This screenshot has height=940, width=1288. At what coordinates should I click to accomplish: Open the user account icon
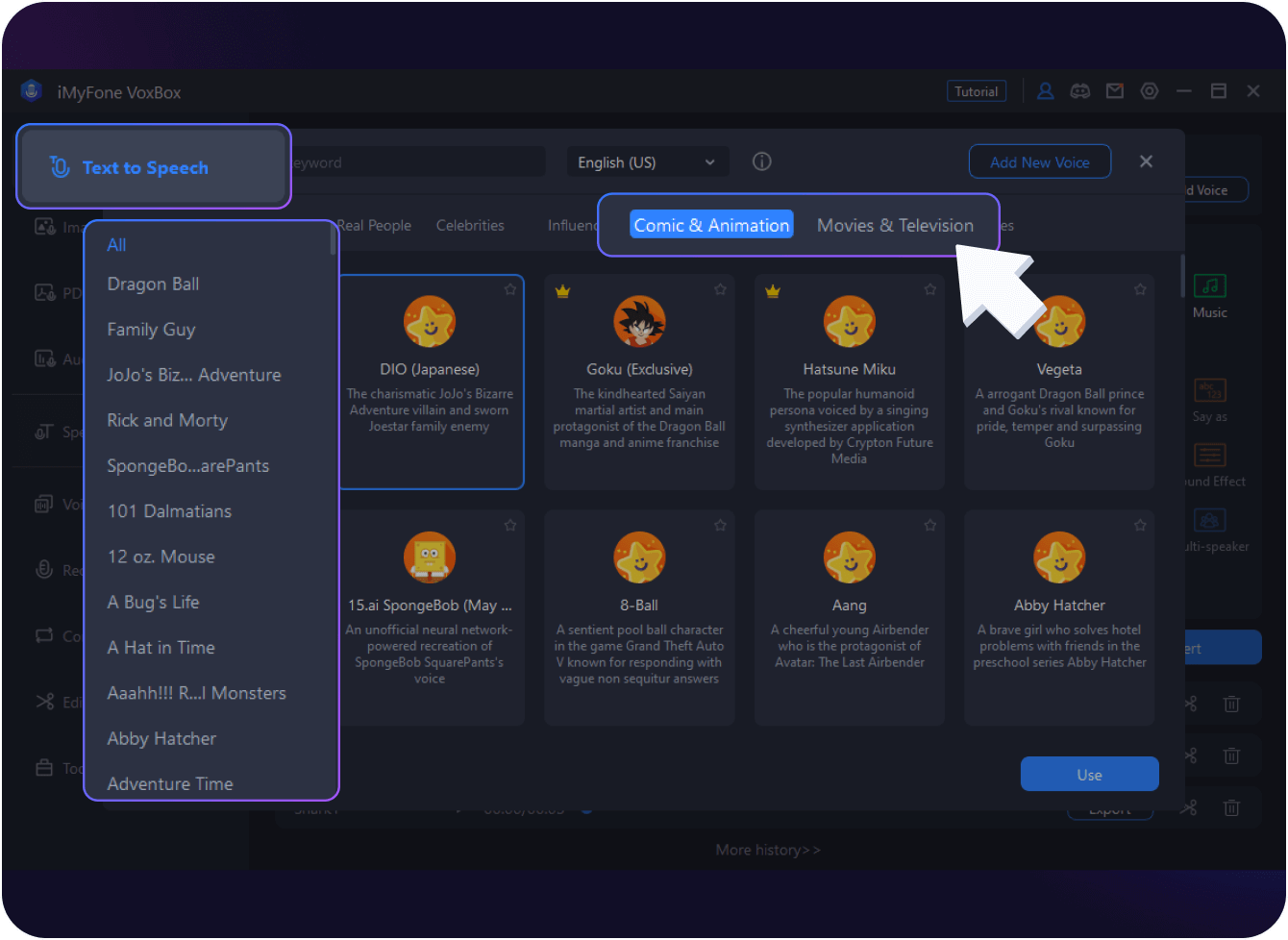point(1046,91)
